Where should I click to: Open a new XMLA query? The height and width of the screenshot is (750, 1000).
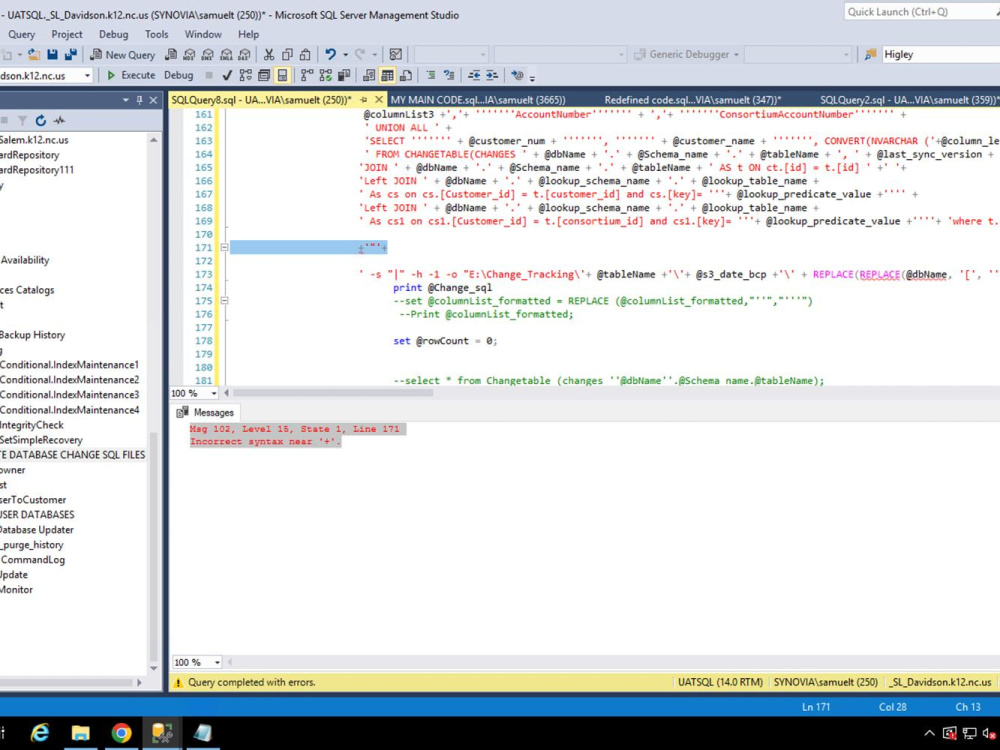coord(226,55)
